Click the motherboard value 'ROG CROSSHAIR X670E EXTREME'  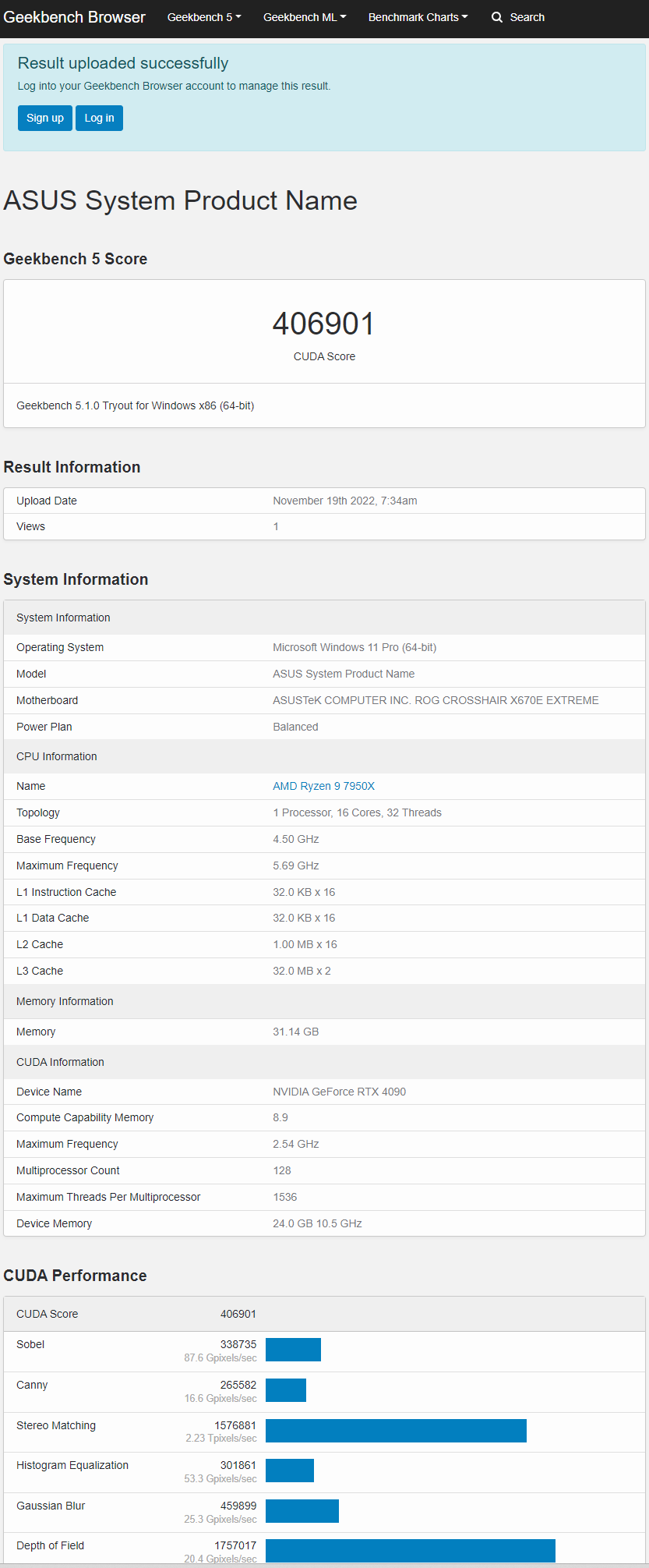click(506, 700)
